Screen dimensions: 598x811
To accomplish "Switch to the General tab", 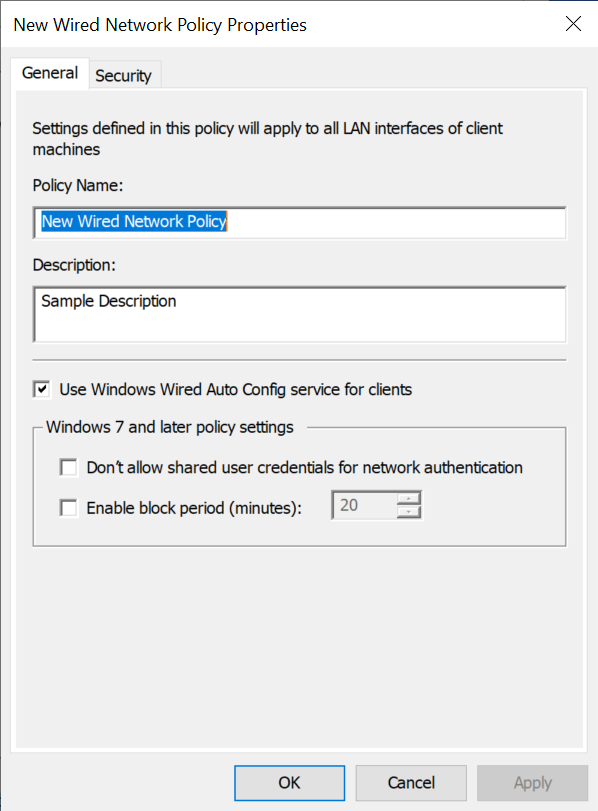I will 49,73.
